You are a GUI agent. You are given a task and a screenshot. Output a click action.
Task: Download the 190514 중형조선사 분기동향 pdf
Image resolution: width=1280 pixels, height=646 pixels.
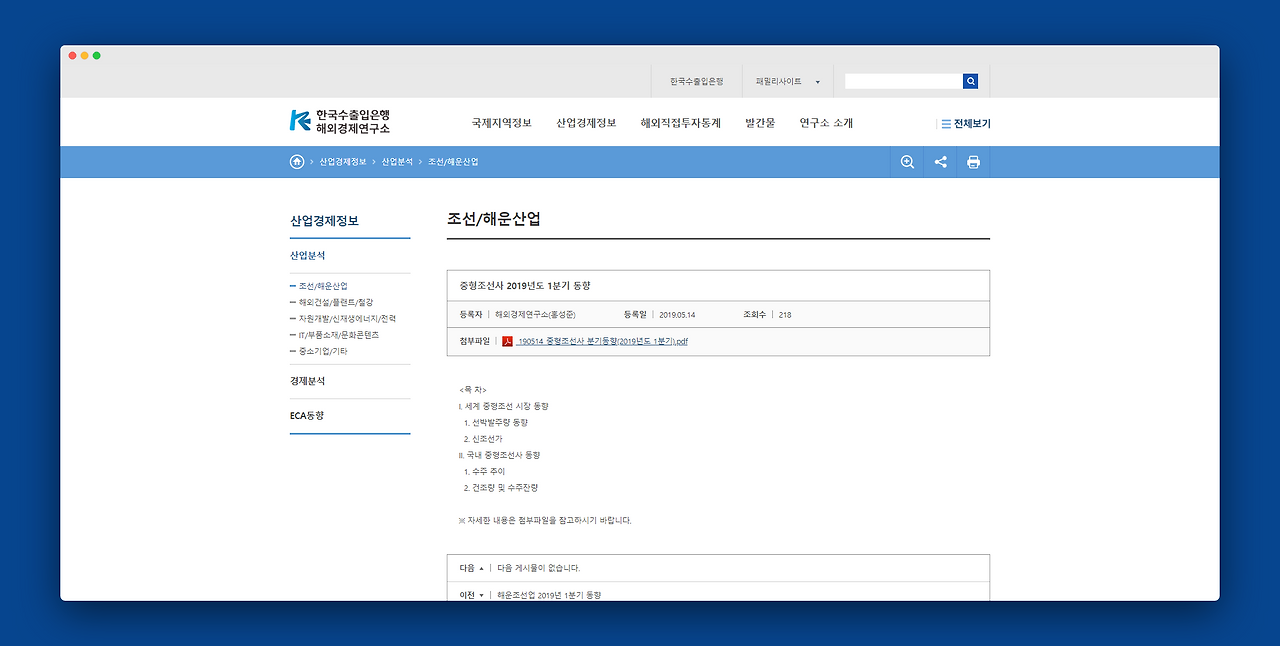tap(603, 341)
